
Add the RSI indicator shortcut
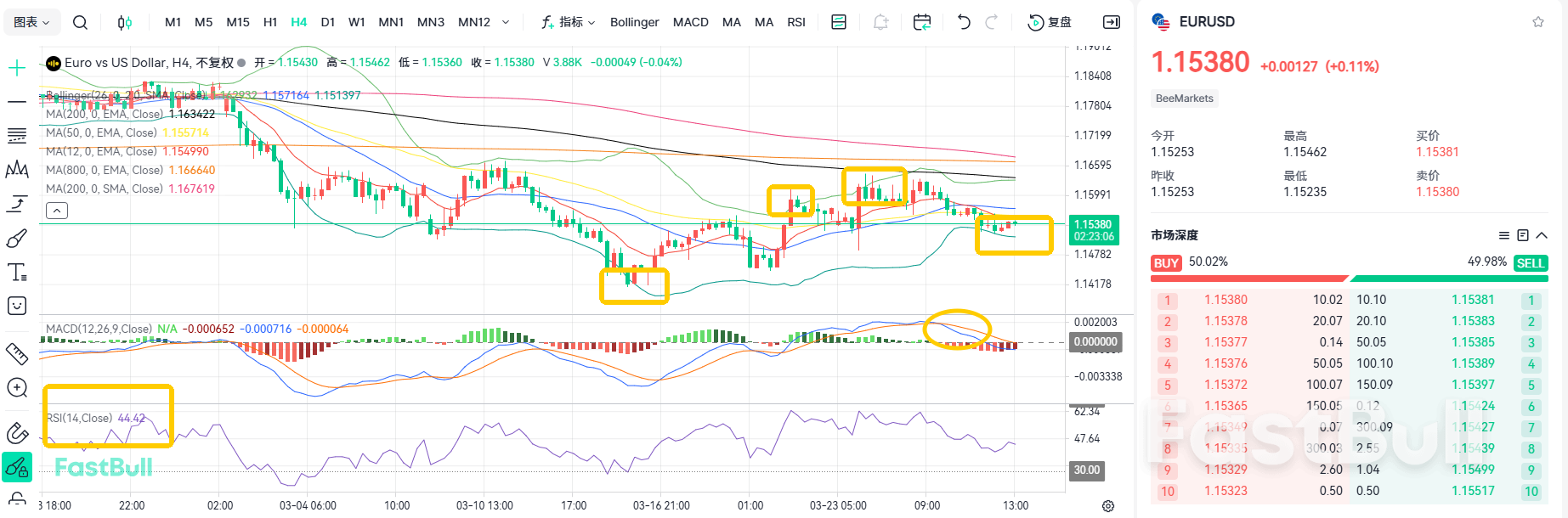point(796,22)
